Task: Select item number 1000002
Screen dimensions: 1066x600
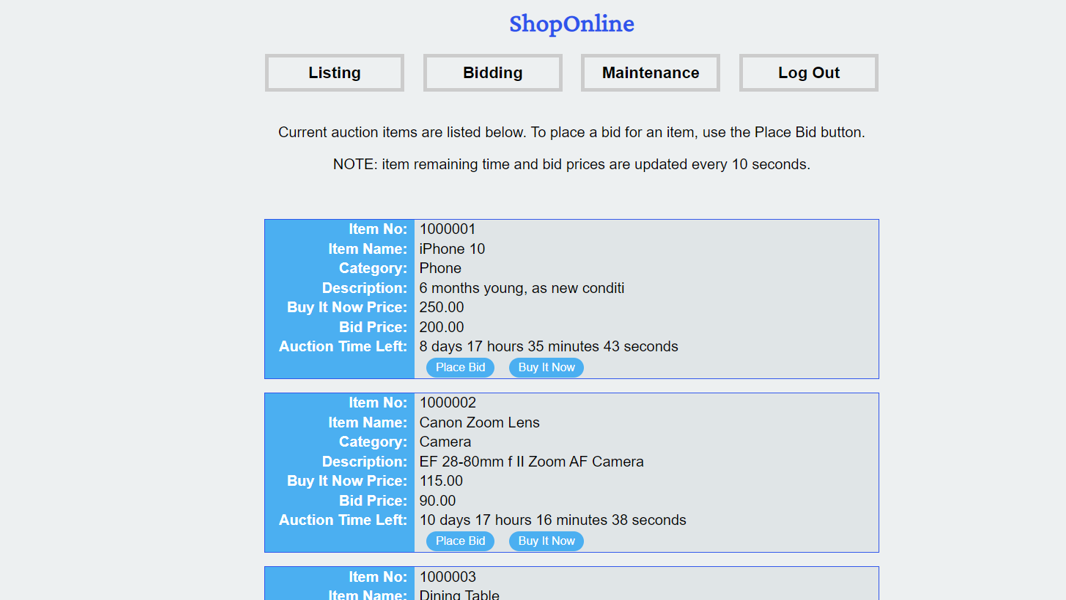Action: (446, 402)
